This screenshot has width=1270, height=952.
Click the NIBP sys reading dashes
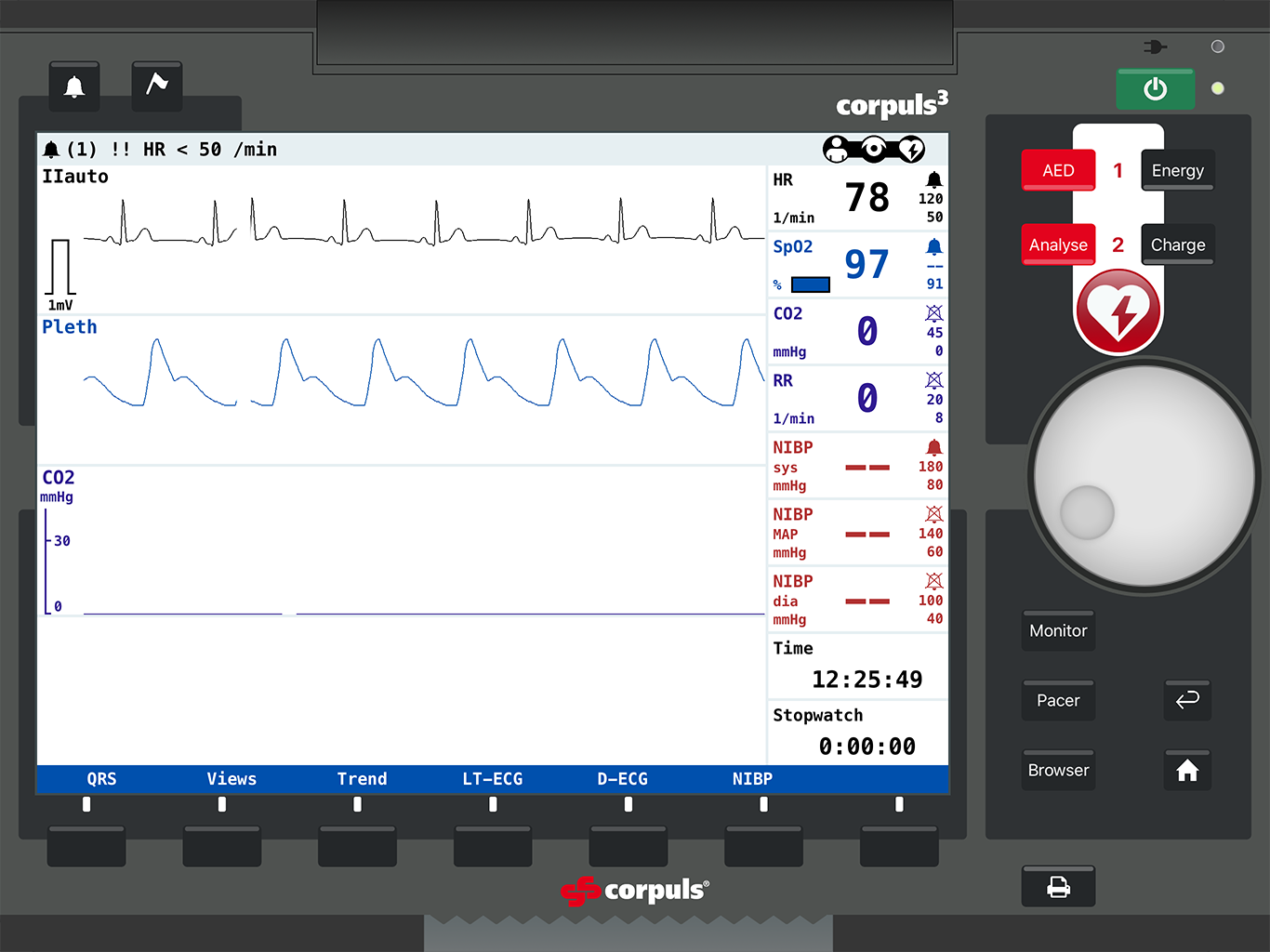click(x=867, y=468)
